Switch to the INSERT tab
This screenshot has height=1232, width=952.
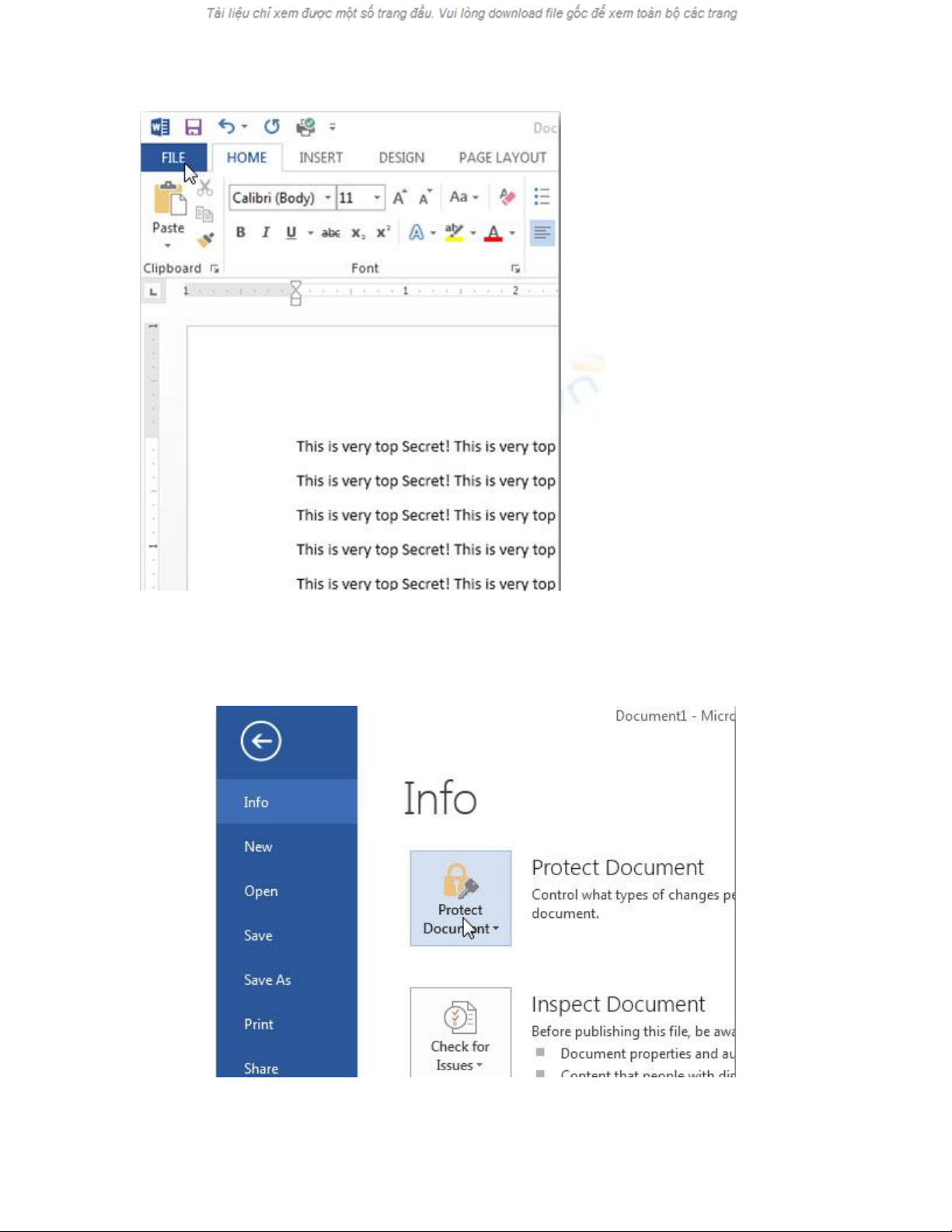pos(321,158)
